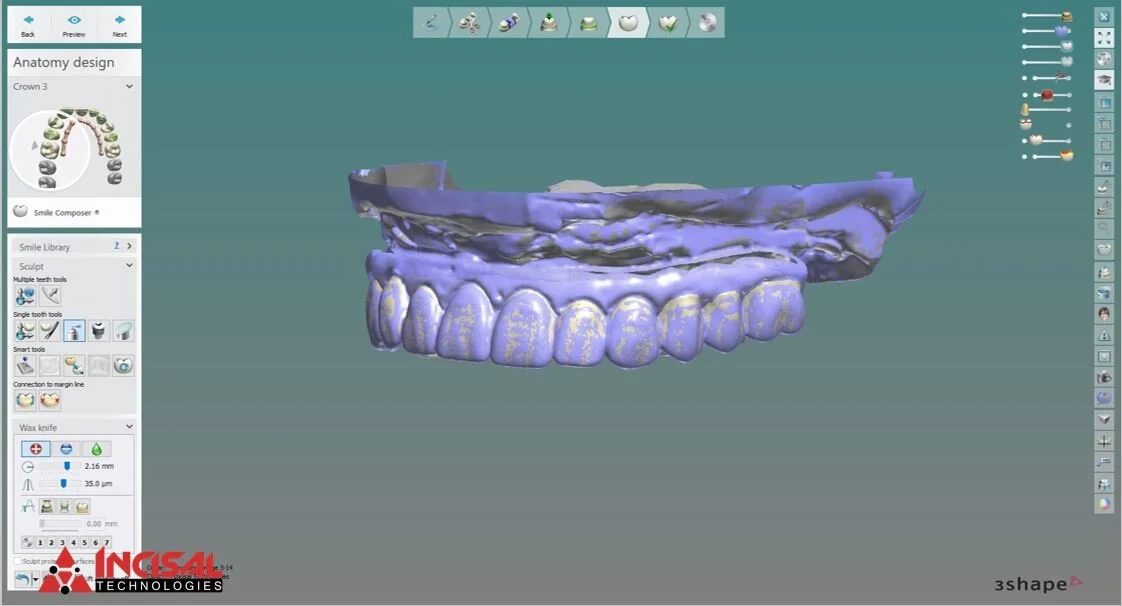This screenshot has width=1122, height=606.
Task: Select the first Connection to margin line tool
Action: [24, 399]
